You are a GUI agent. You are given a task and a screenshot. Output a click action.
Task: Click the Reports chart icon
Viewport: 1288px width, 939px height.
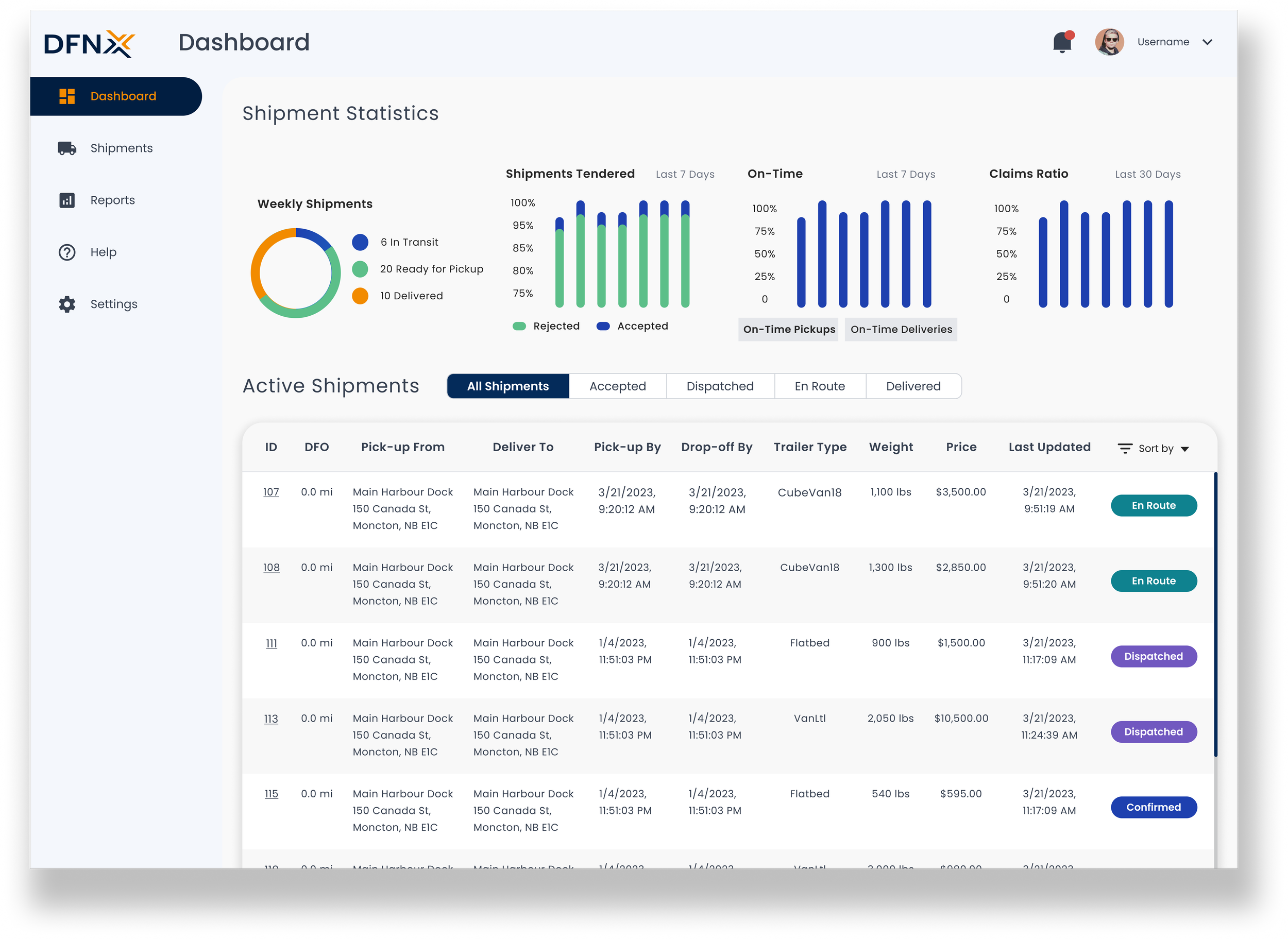(x=67, y=200)
